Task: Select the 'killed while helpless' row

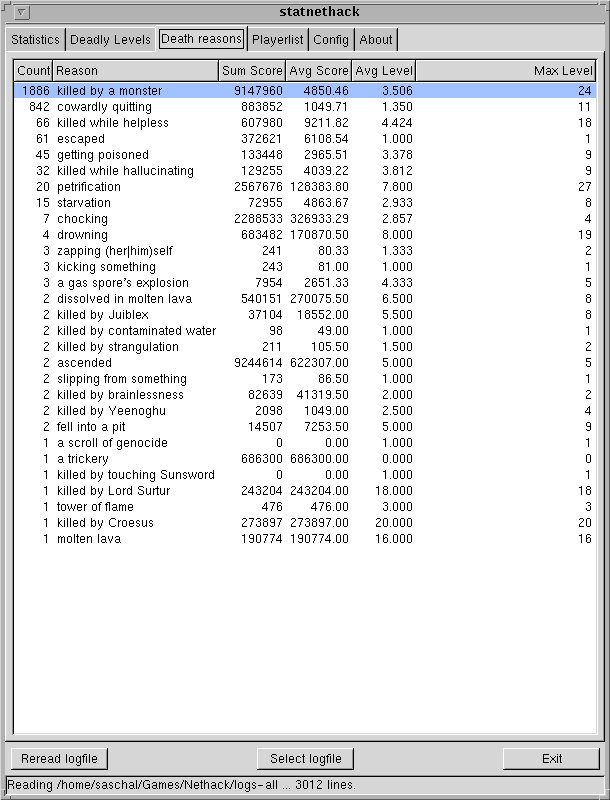Action: tap(305, 123)
